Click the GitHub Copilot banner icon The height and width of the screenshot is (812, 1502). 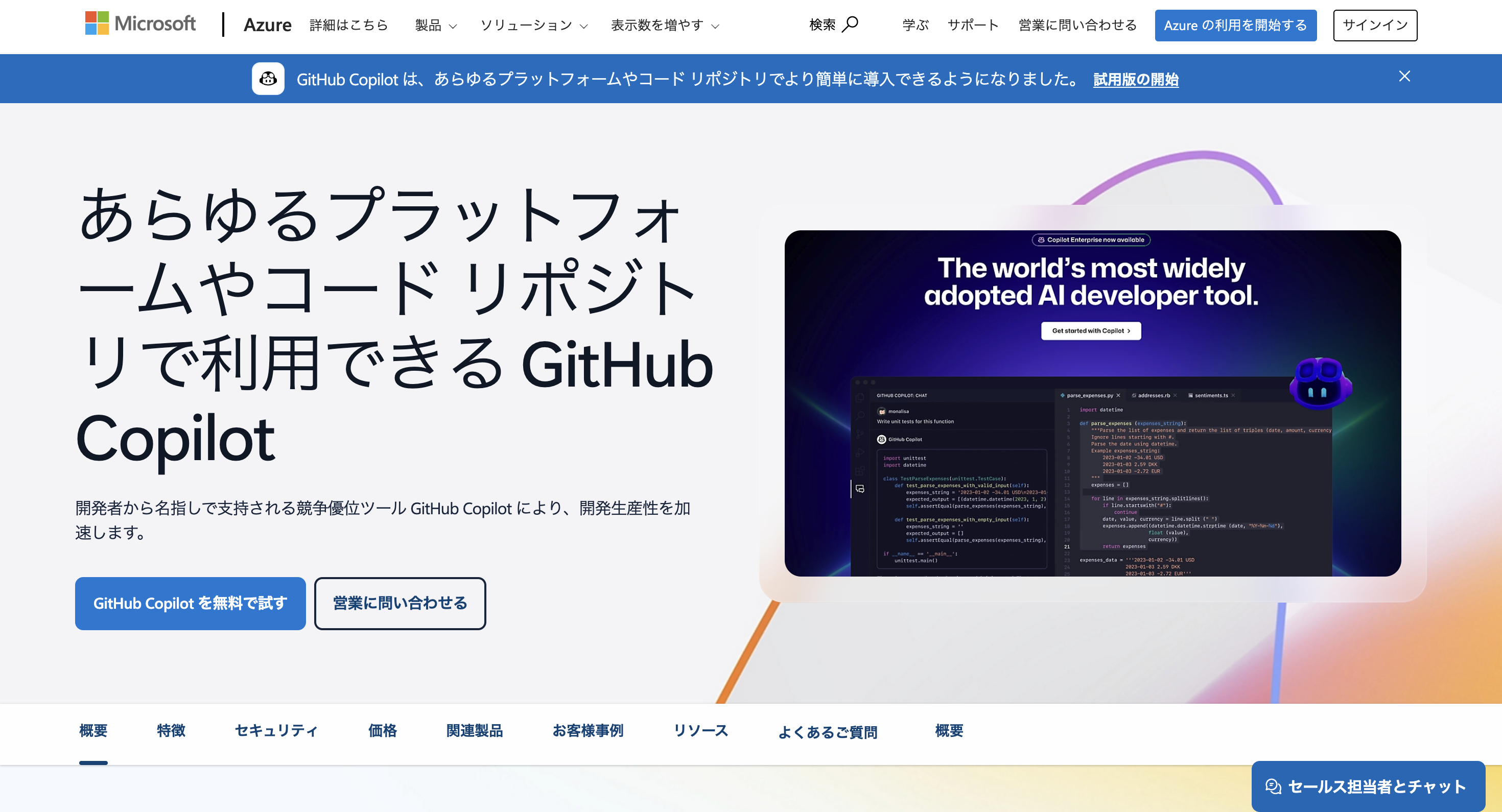(268, 79)
